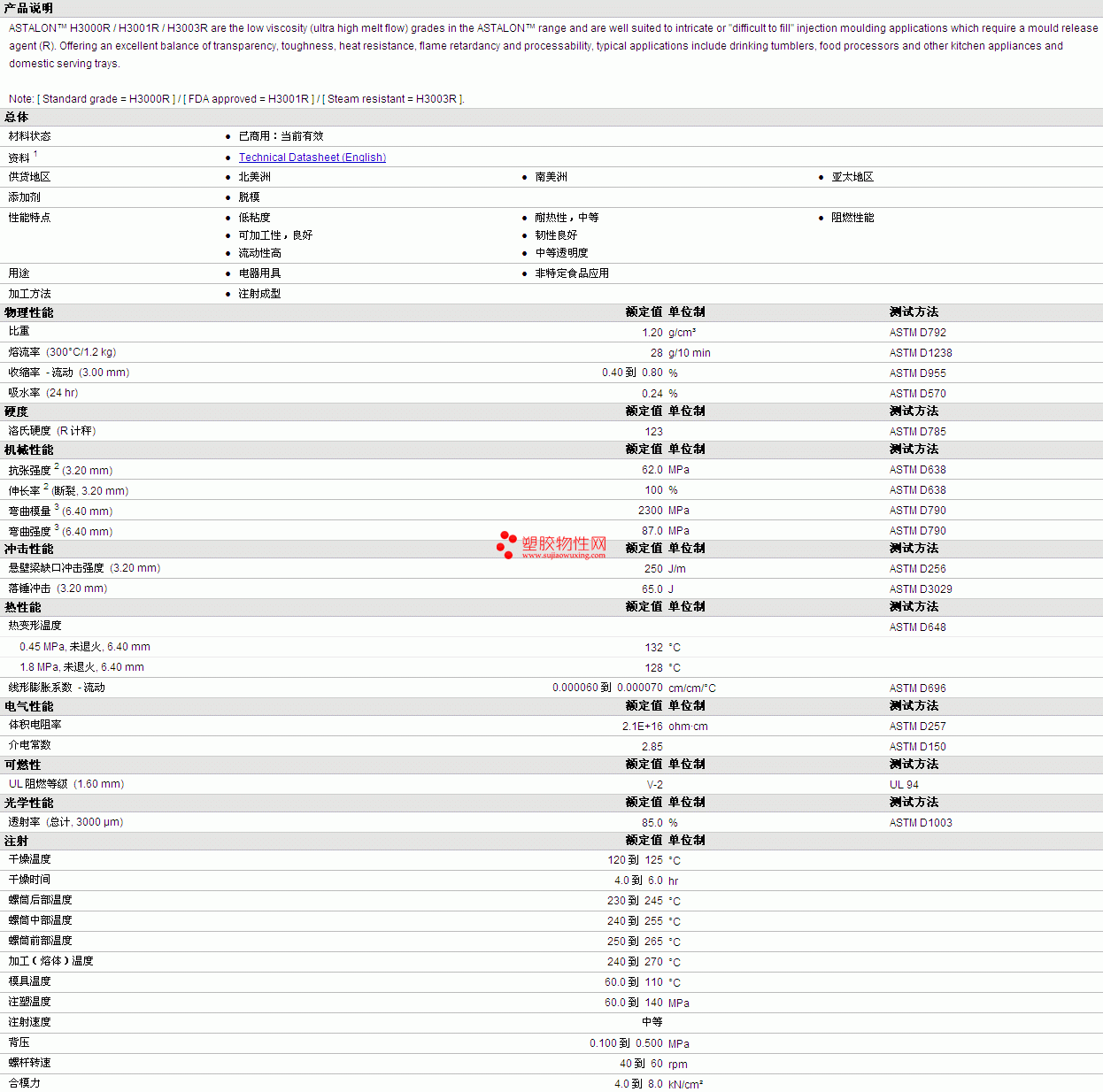Click the 注射成型 processing method entry
The image size is (1103, 1092).
pos(260,294)
